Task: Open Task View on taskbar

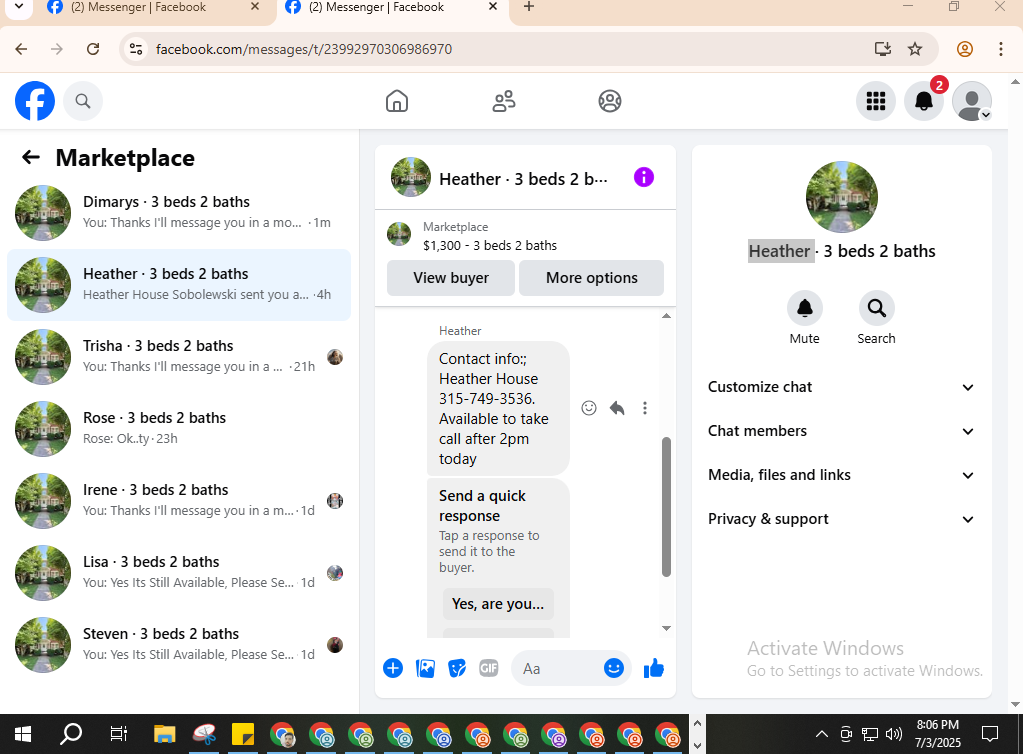Action: [118, 734]
